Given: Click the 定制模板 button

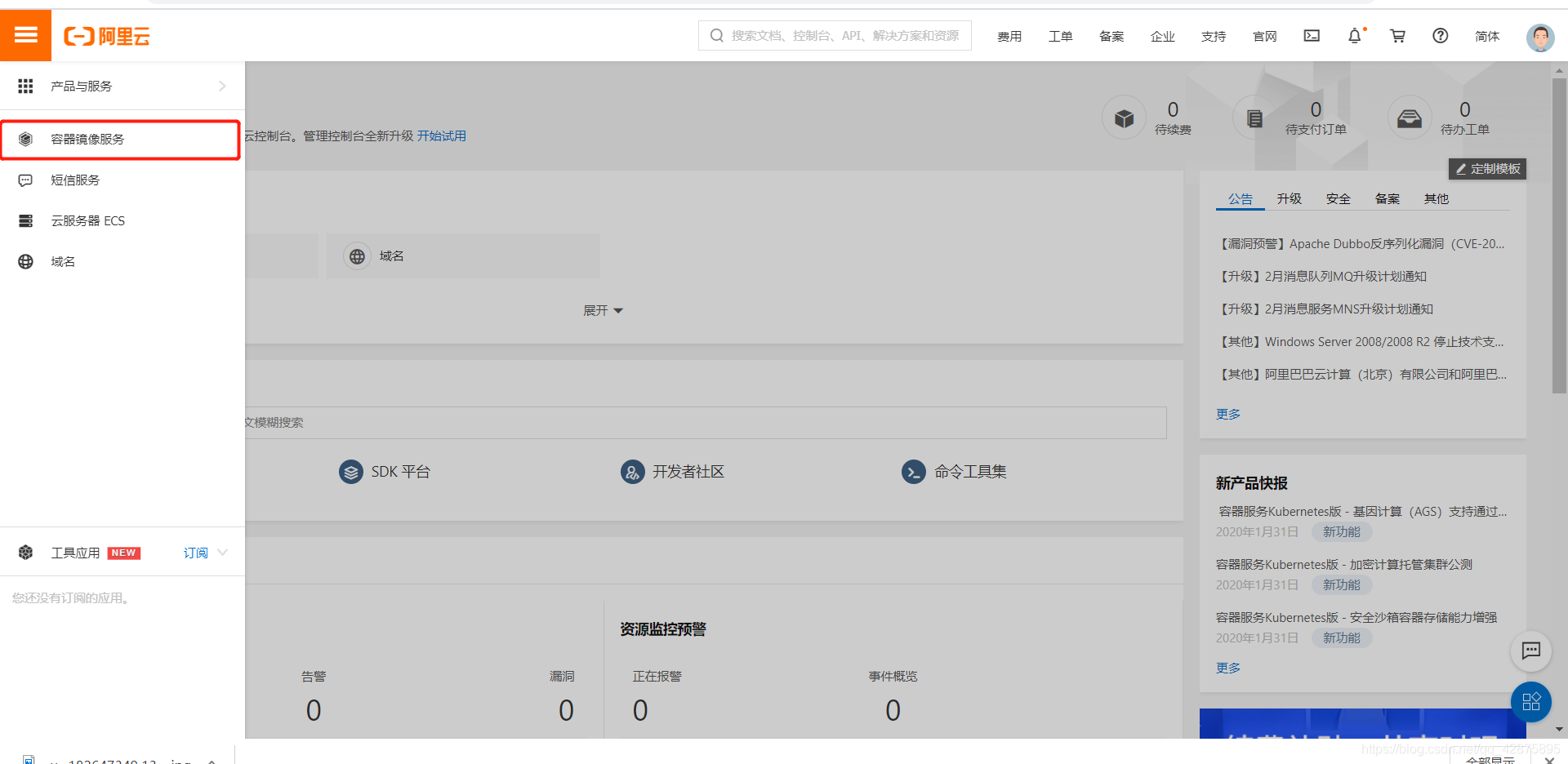Looking at the screenshot, I should (1487, 169).
